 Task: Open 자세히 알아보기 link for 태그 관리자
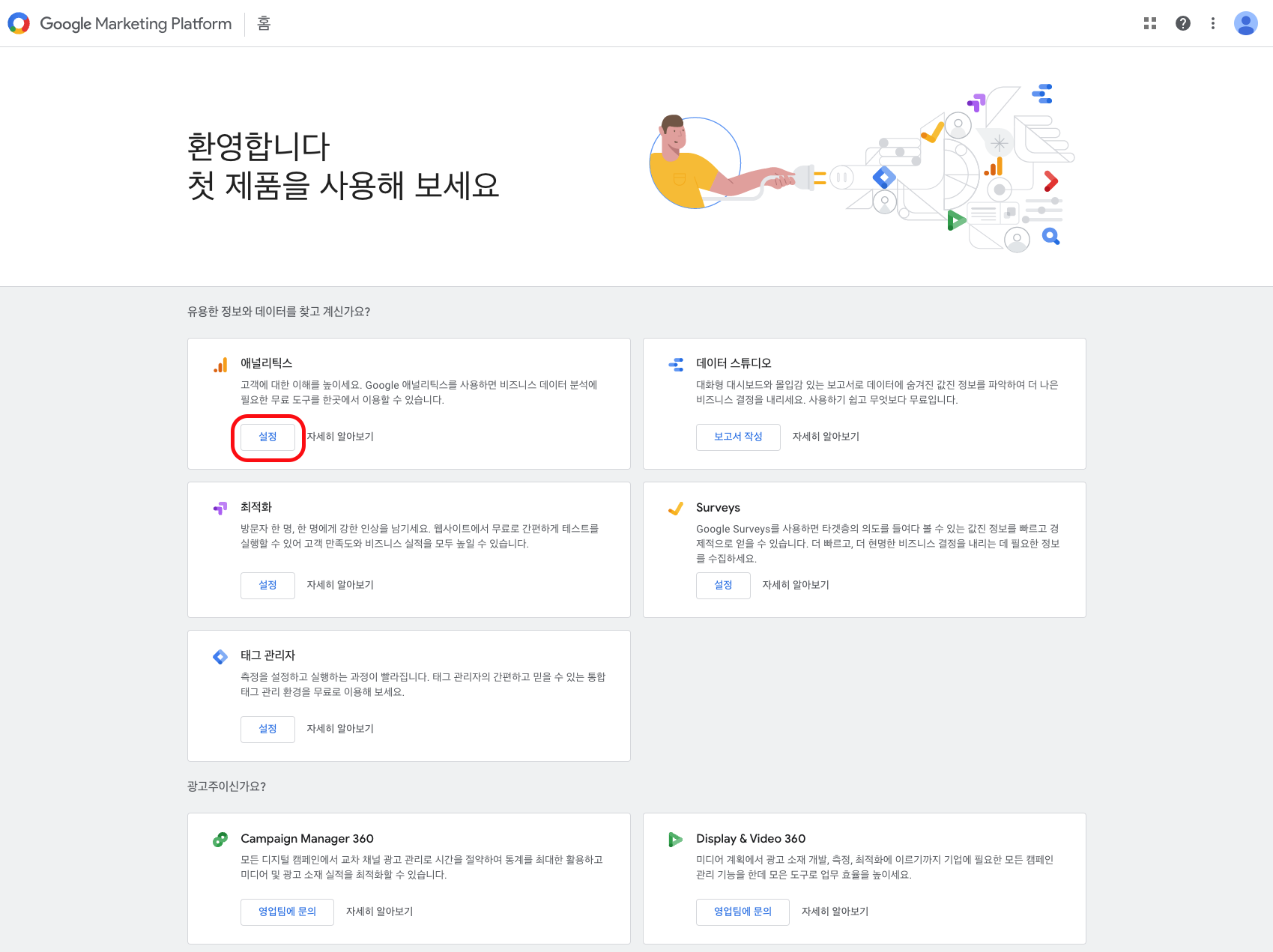[340, 729]
